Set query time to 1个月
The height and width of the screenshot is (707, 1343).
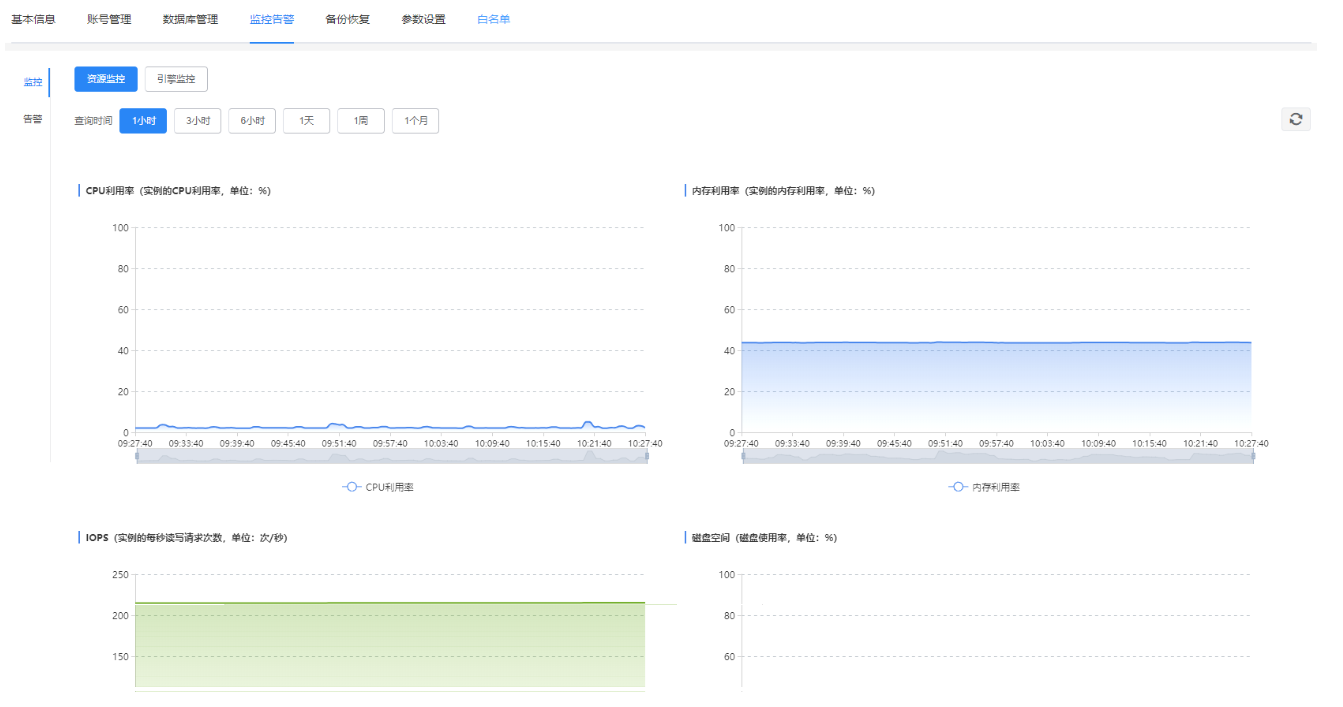pyautogui.click(x=415, y=121)
